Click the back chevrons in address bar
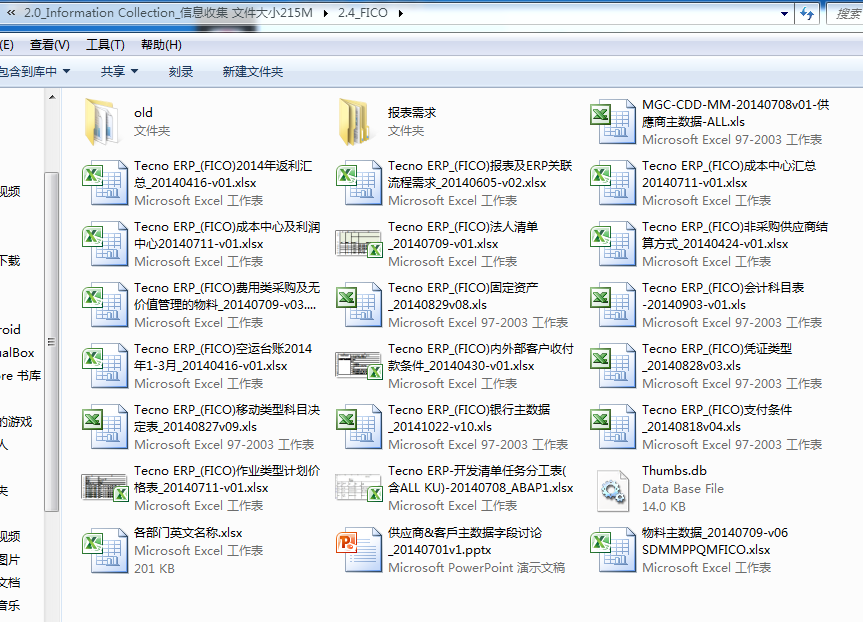This screenshot has height=622, width=863. click(x=11, y=13)
